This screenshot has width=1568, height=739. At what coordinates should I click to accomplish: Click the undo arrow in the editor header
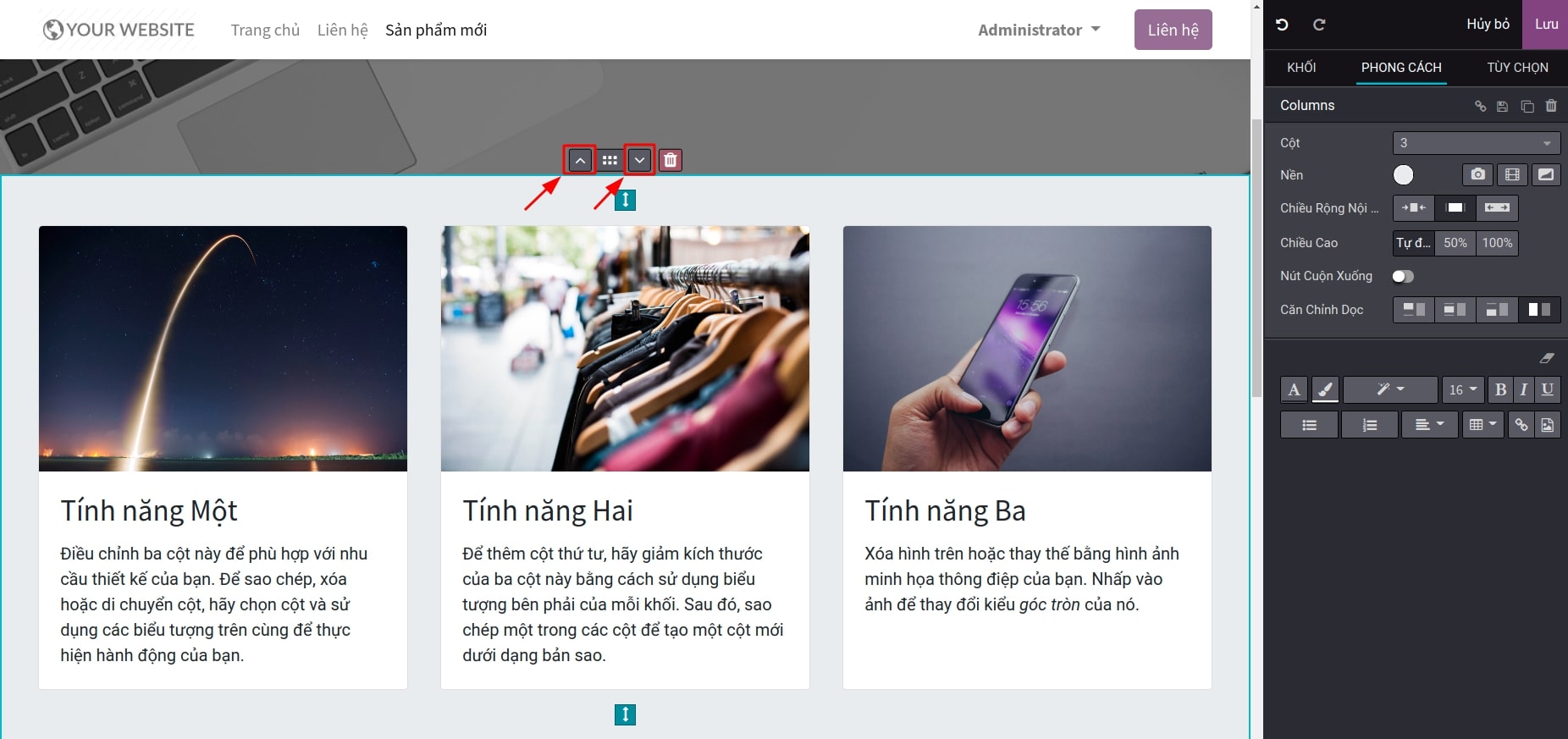pos(1282,25)
